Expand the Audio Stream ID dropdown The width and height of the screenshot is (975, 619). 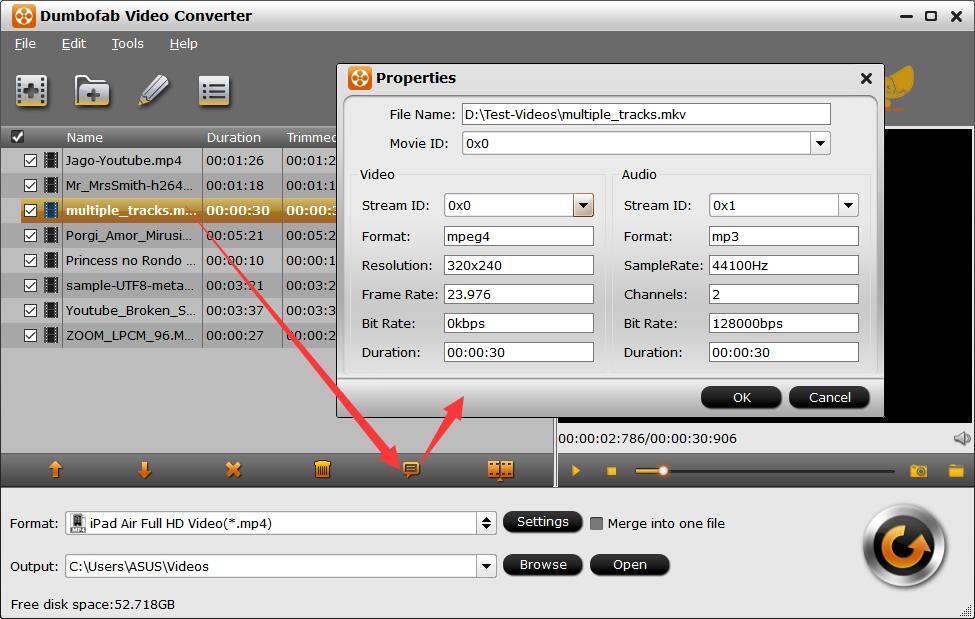click(848, 206)
